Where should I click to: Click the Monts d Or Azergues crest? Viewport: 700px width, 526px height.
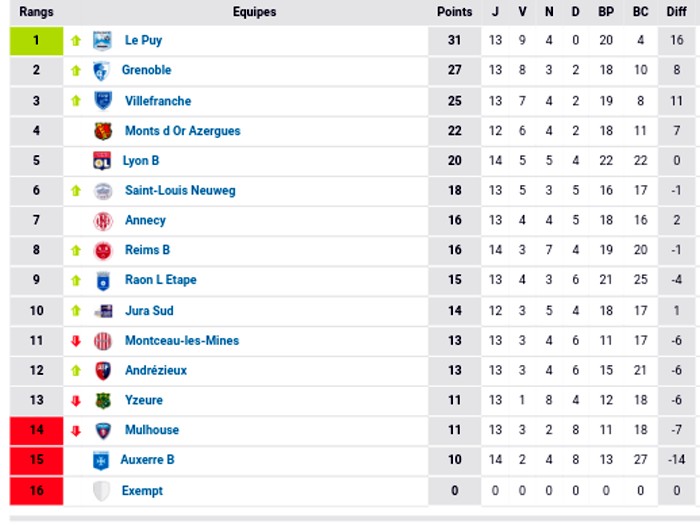coord(102,131)
